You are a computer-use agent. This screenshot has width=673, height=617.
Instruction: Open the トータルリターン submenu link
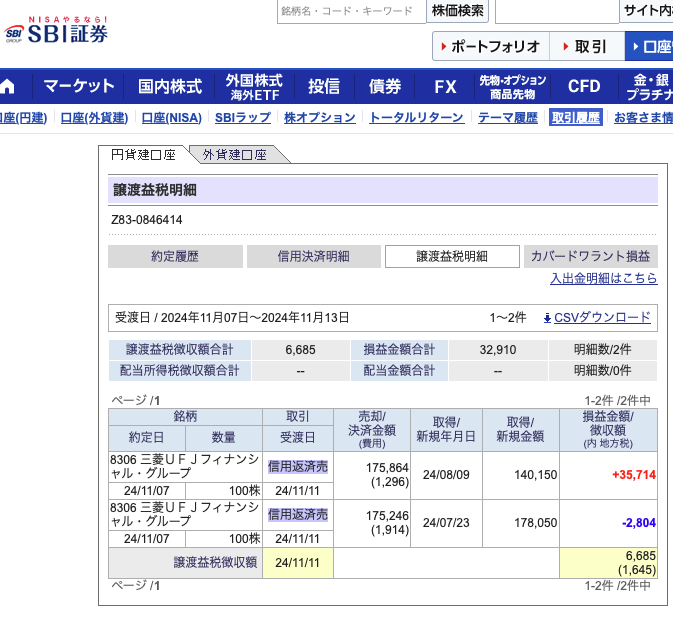coord(416,118)
